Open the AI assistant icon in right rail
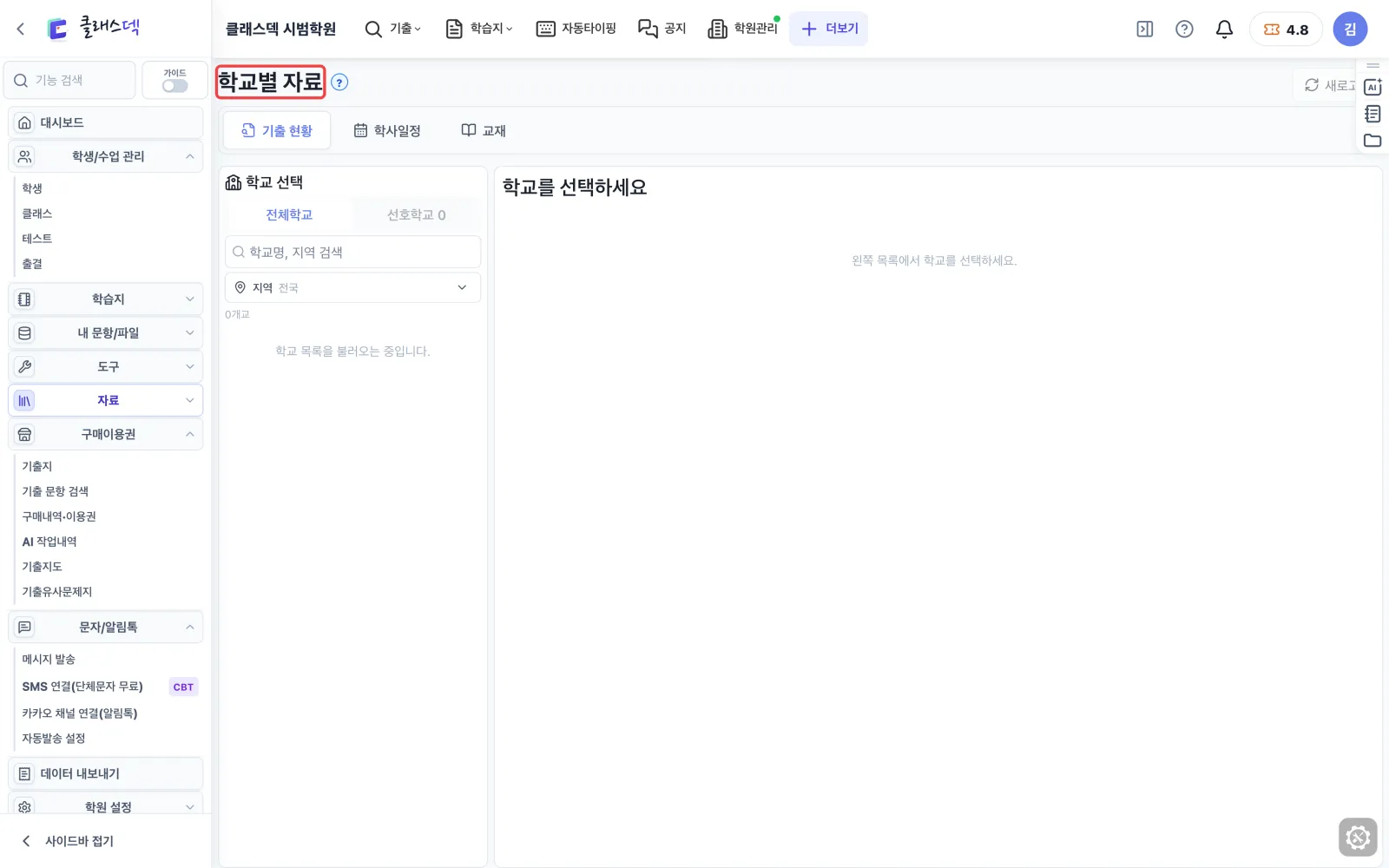Image resolution: width=1389 pixels, height=868 pixels. [x=1373, y=87]
